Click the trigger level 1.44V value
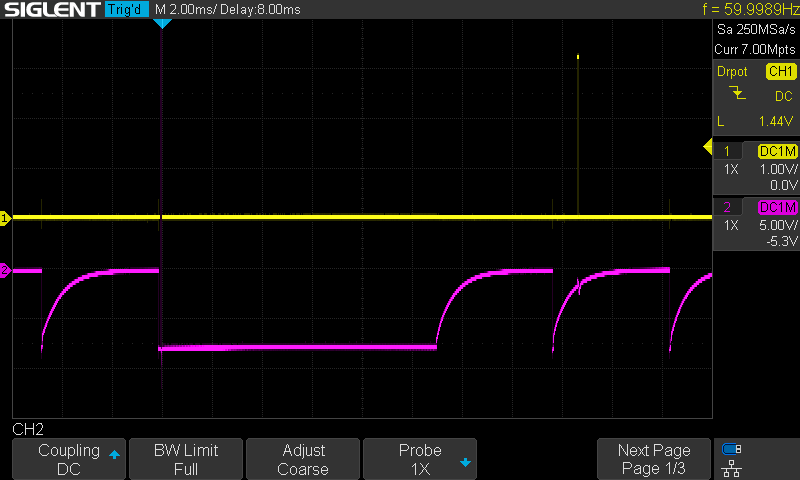The image size is (800, 480). click(776, 121)
